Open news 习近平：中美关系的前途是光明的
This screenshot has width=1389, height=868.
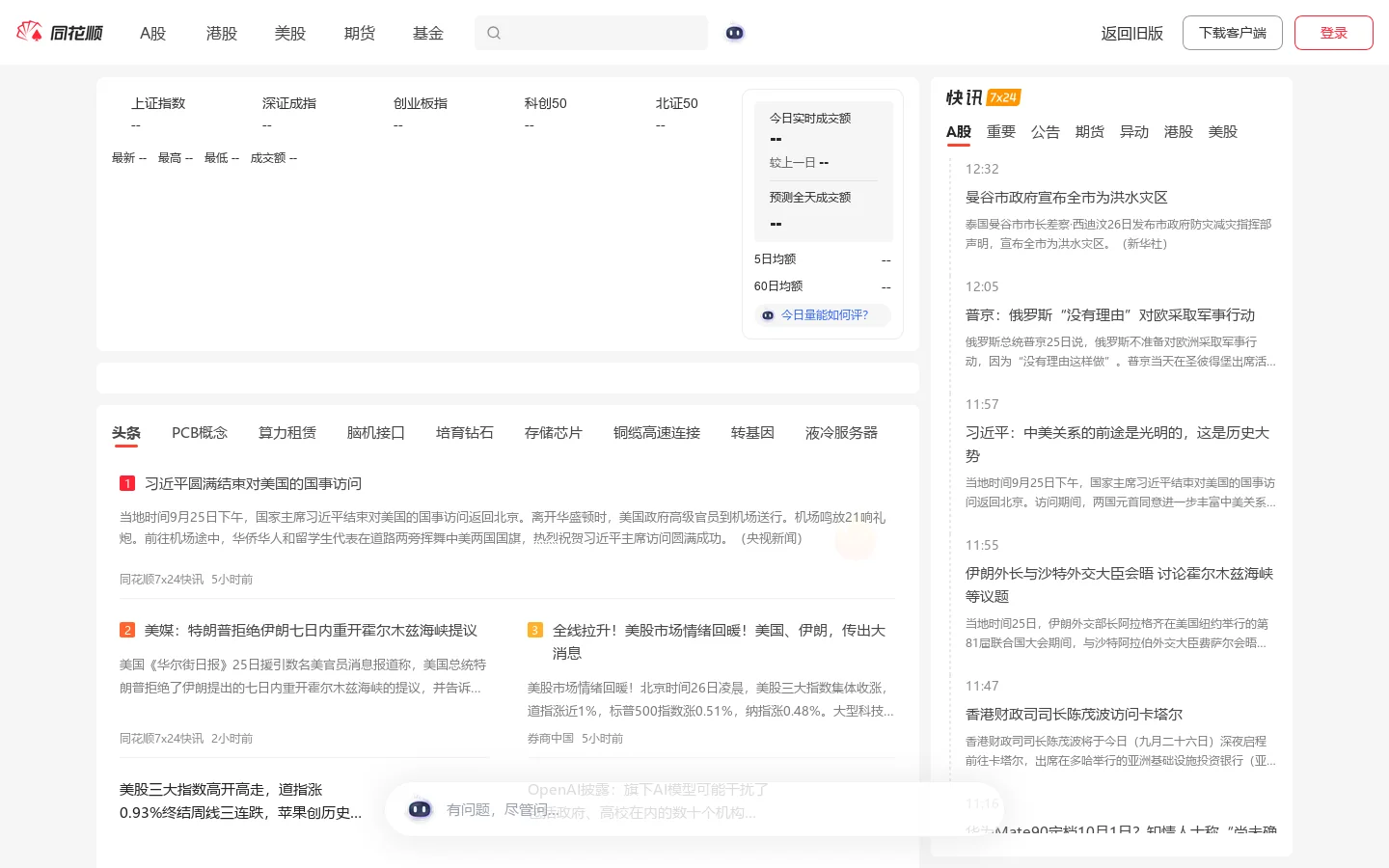(x=1118, y=444)
